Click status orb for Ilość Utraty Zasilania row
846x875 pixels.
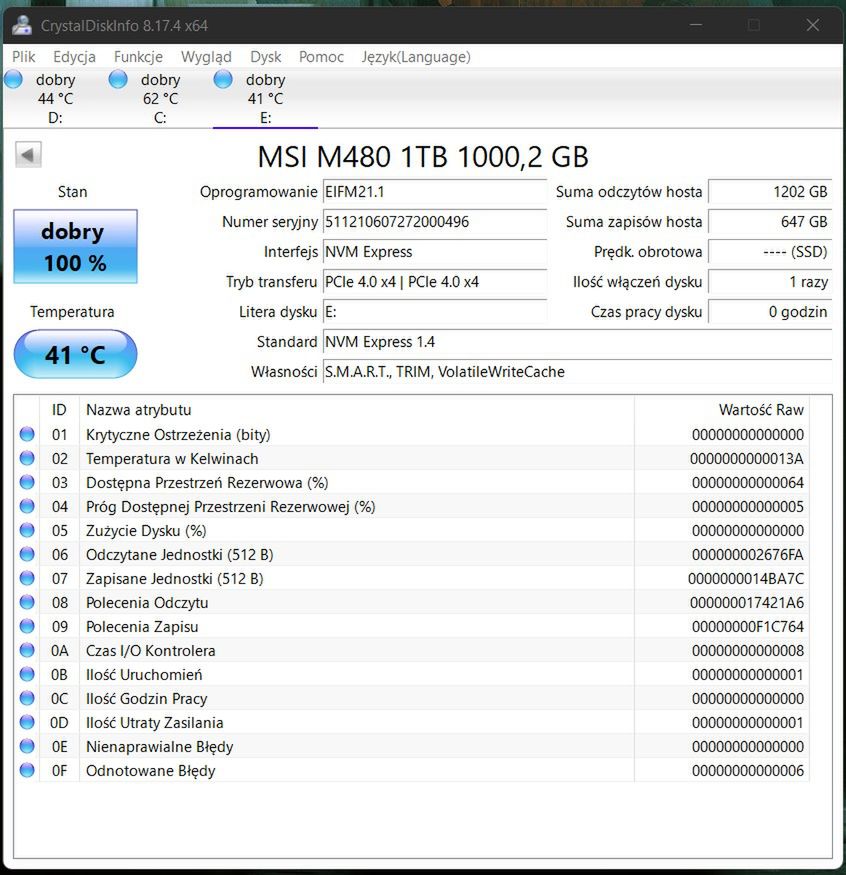pyautogui.click(x=27, y=722)
